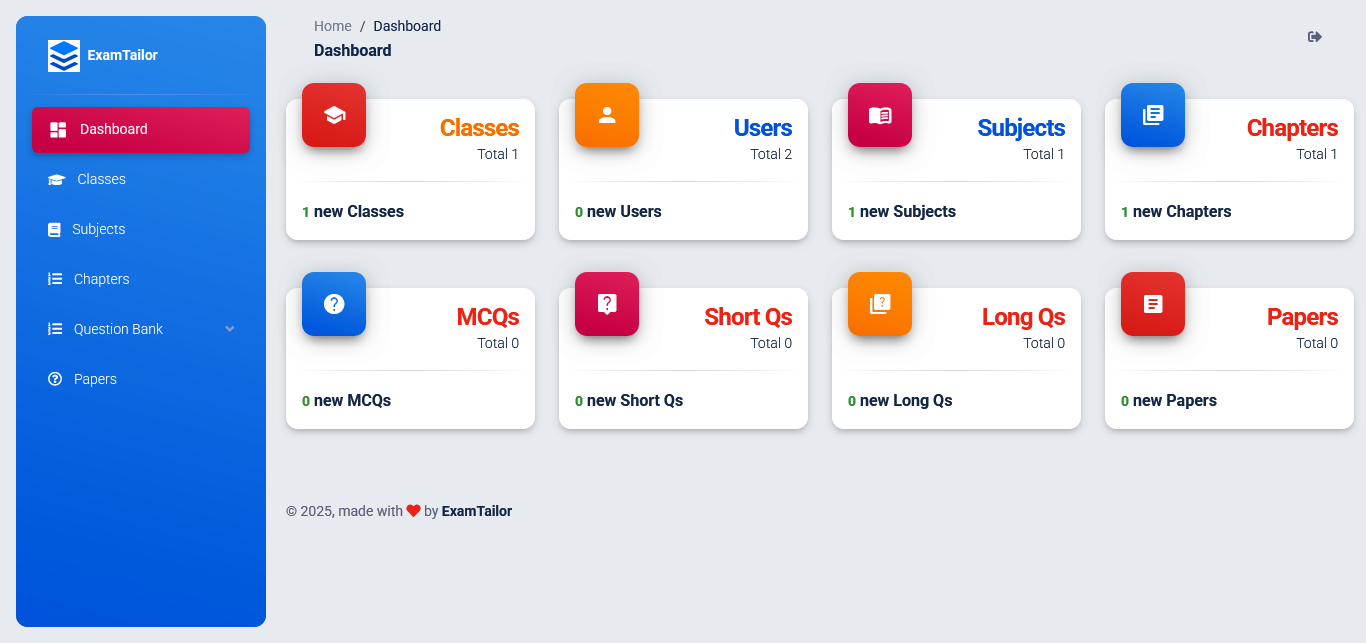
Task: Click the blue question mark MCQs icon
Action: (x=334, y=304)
